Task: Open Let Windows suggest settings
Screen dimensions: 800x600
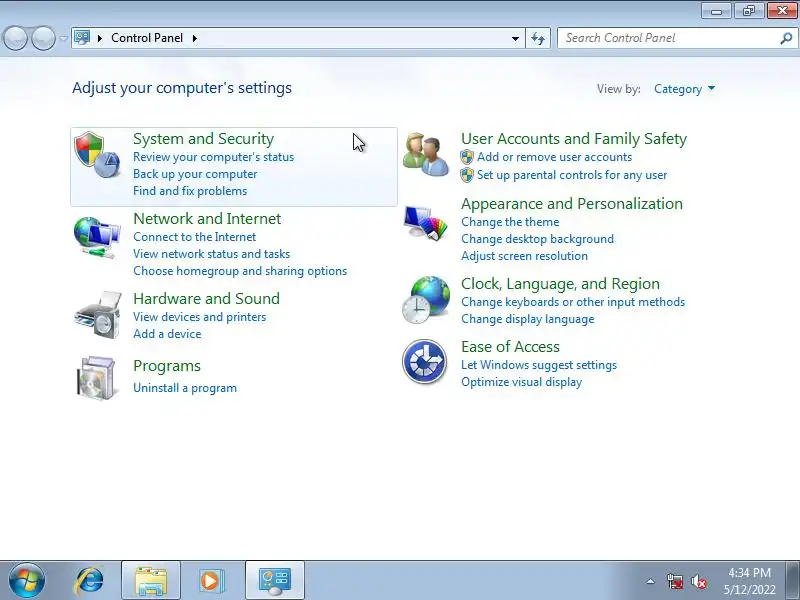Action: (x=539, y=365)
